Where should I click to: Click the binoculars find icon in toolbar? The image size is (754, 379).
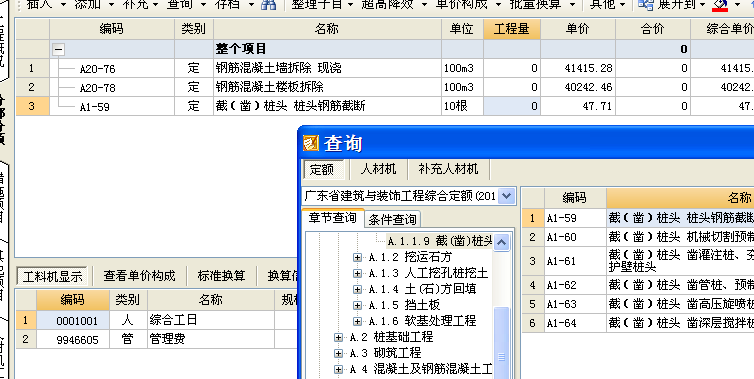(x=268, y=4)
